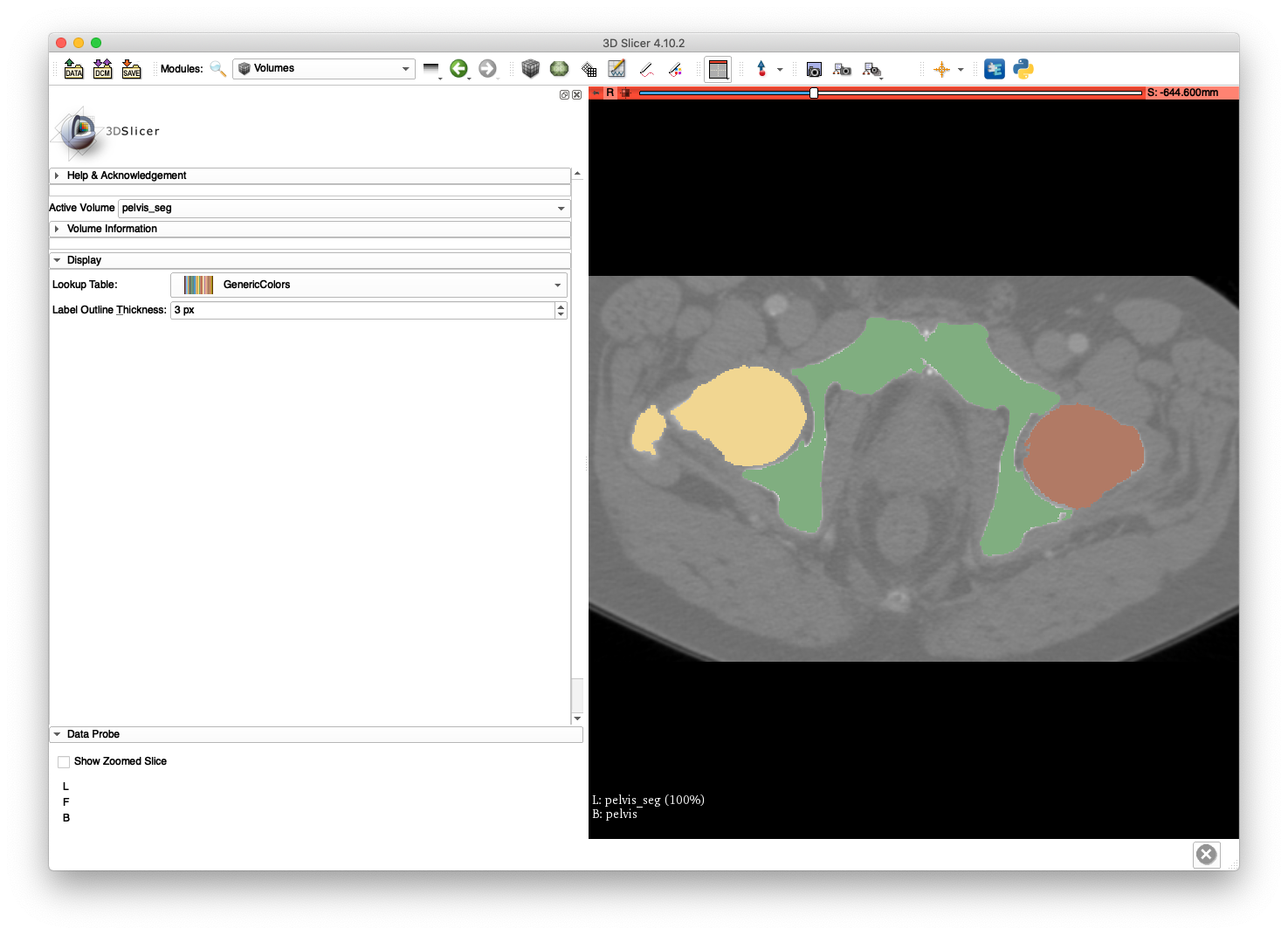This screenshot has width=1288, height=935.
Task: Click module panel scroll up arrow
Action: point(577,174)
